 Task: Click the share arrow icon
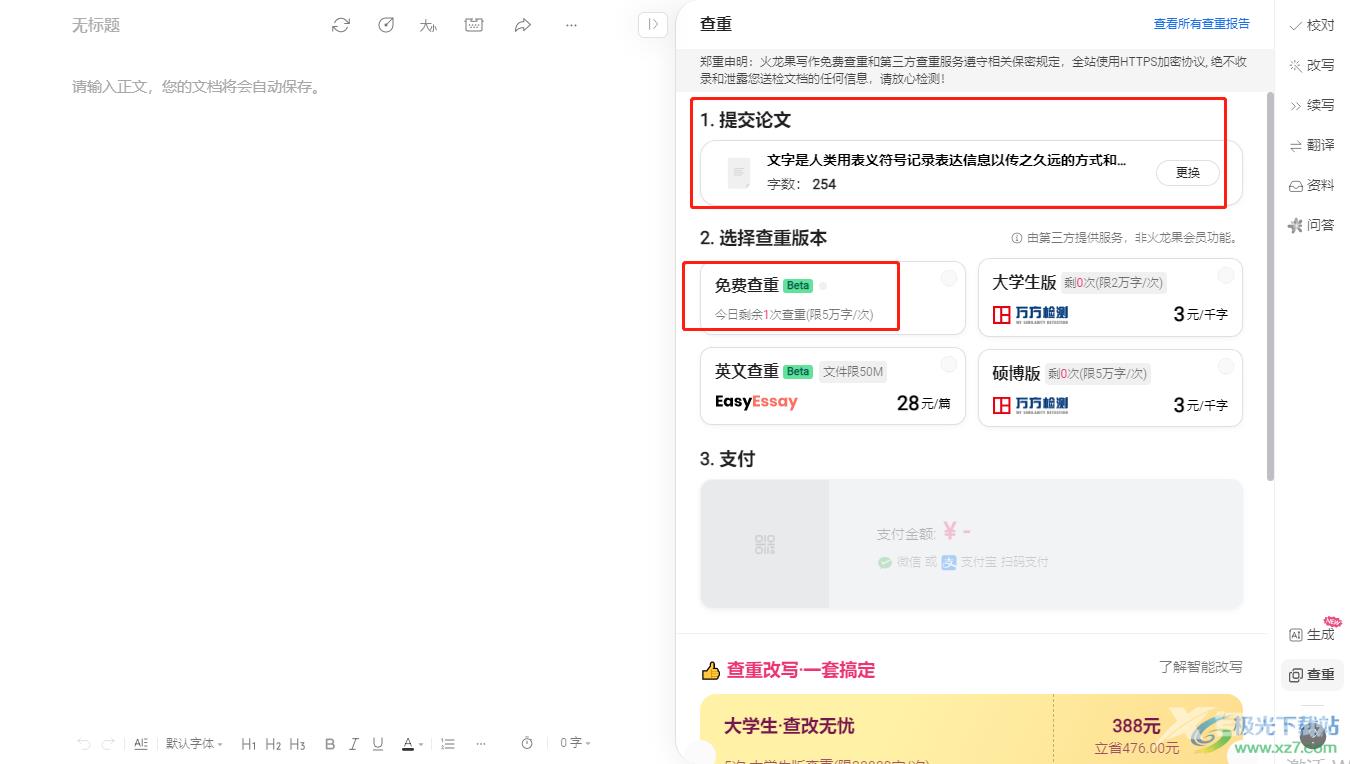pos(522,25)
